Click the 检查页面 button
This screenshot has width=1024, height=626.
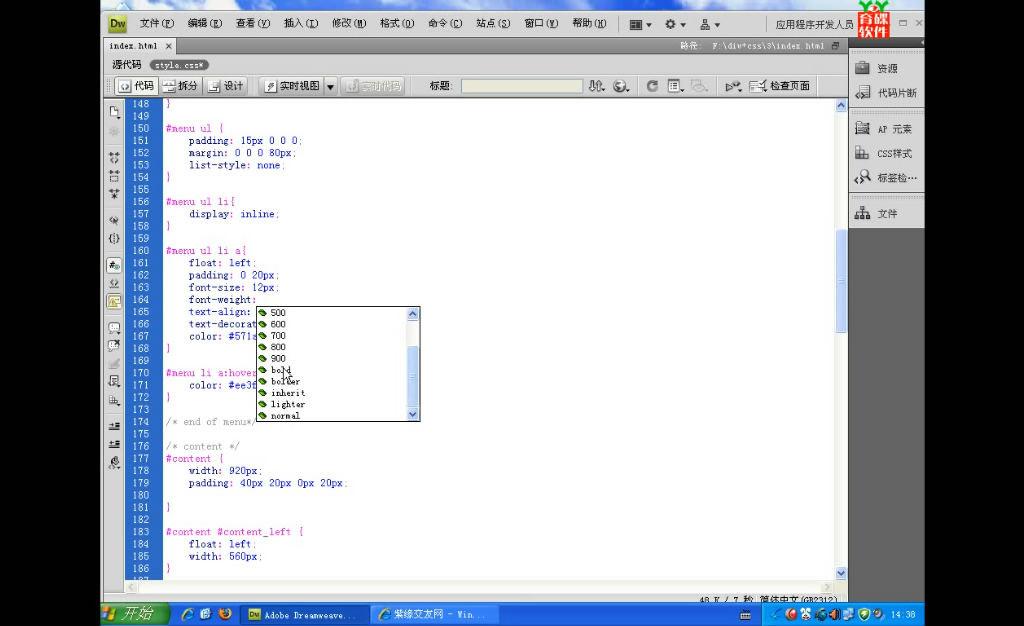(x=780, y=86)
